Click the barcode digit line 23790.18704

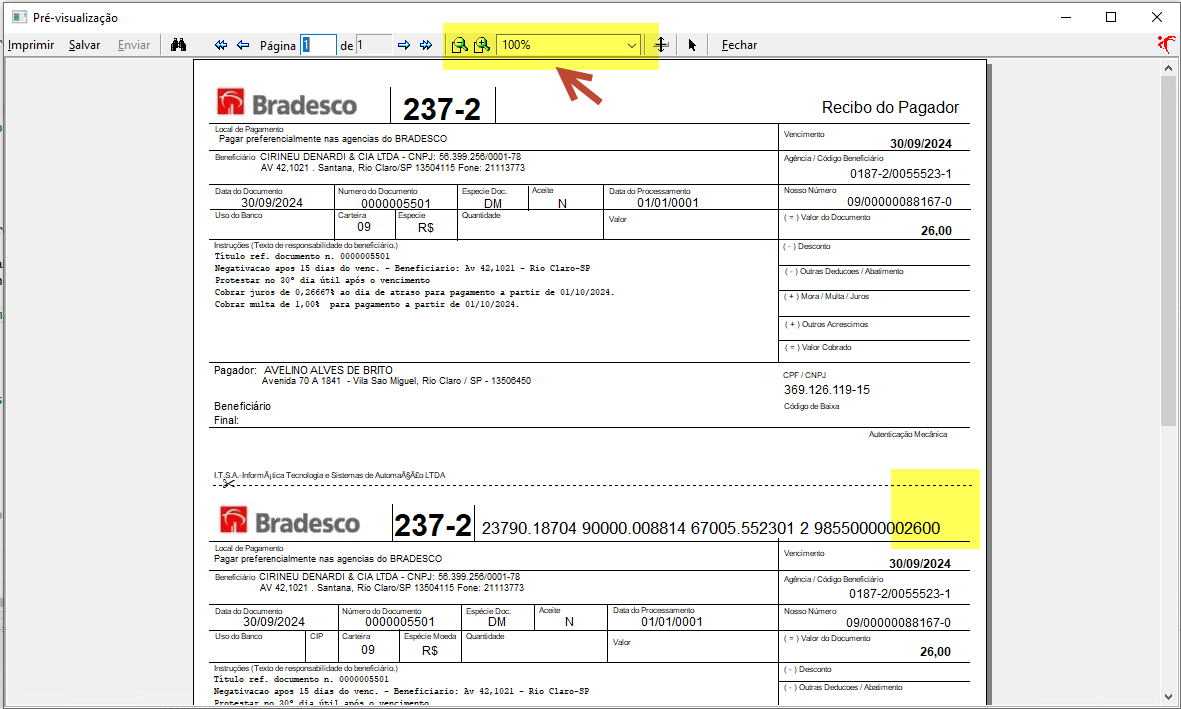point(710,528)
